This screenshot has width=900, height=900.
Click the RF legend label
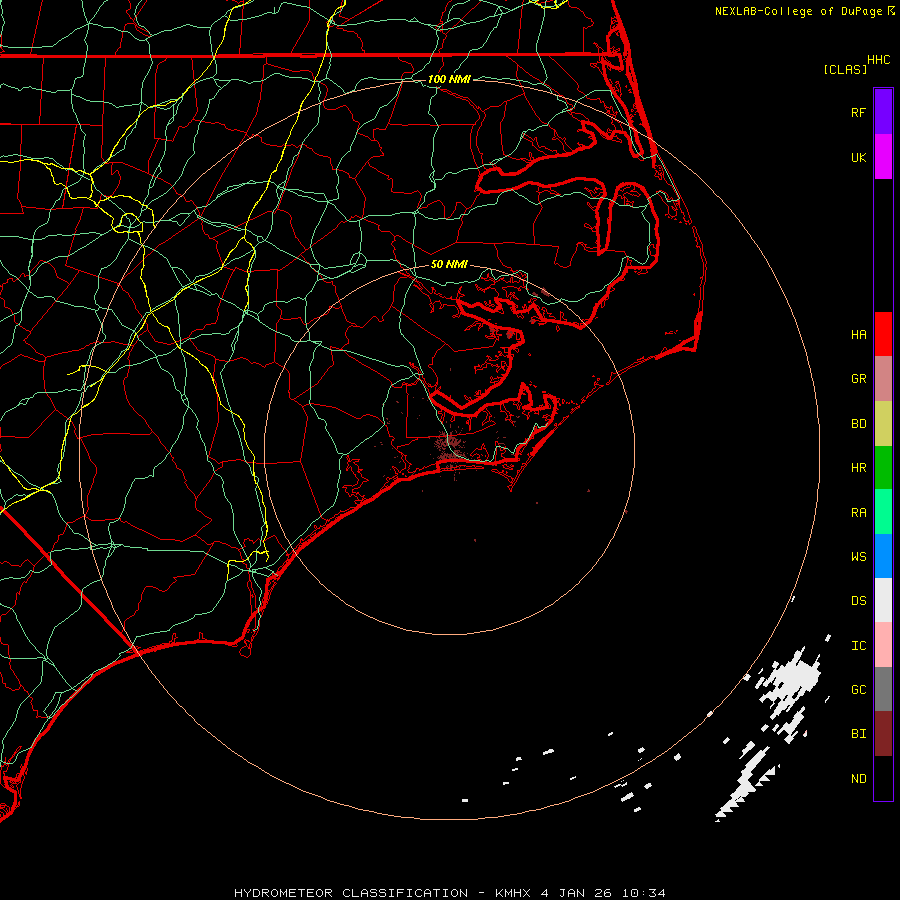[x=858, y=112]
